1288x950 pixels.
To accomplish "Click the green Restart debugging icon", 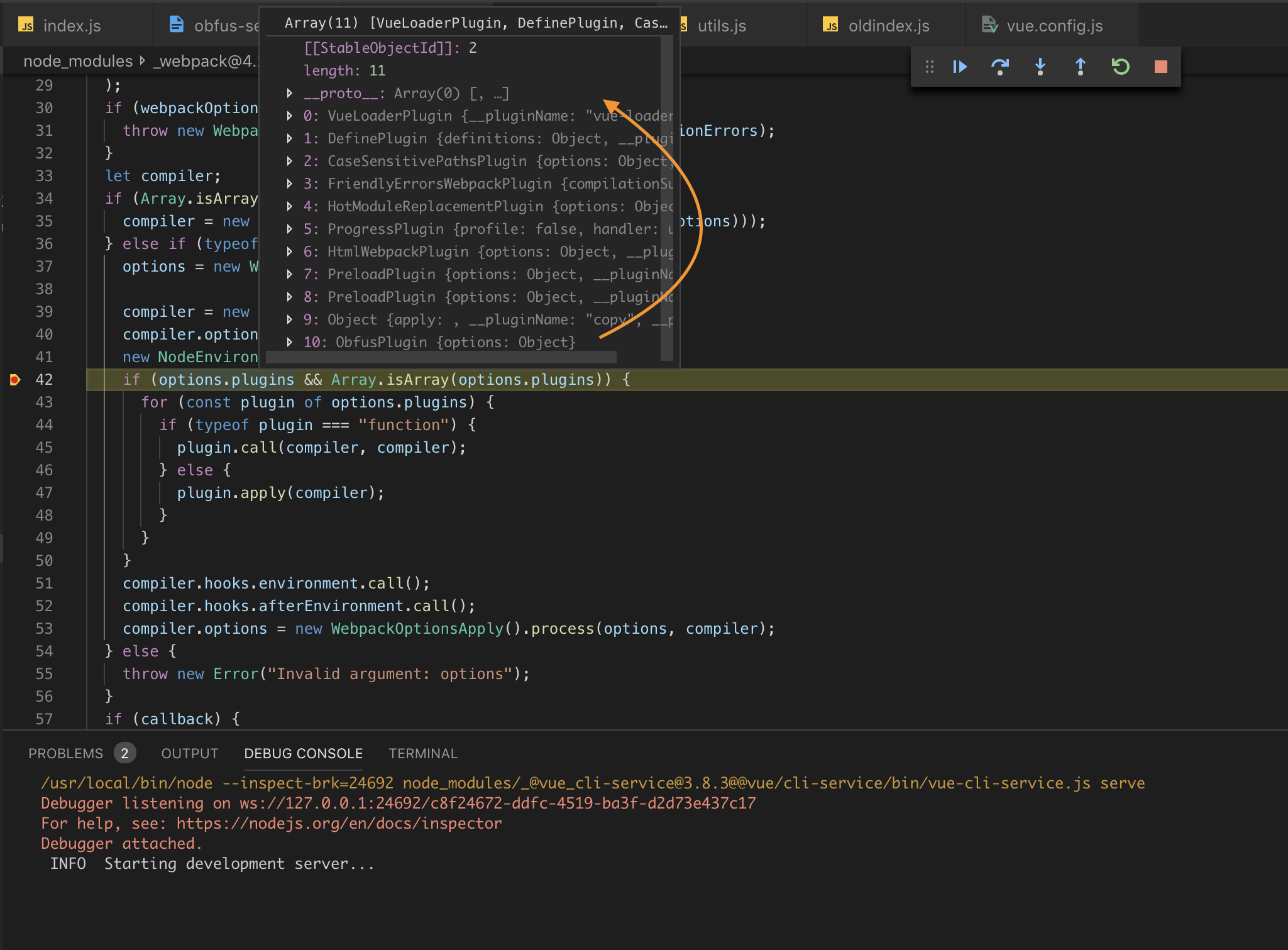I will click(1121, 66).
